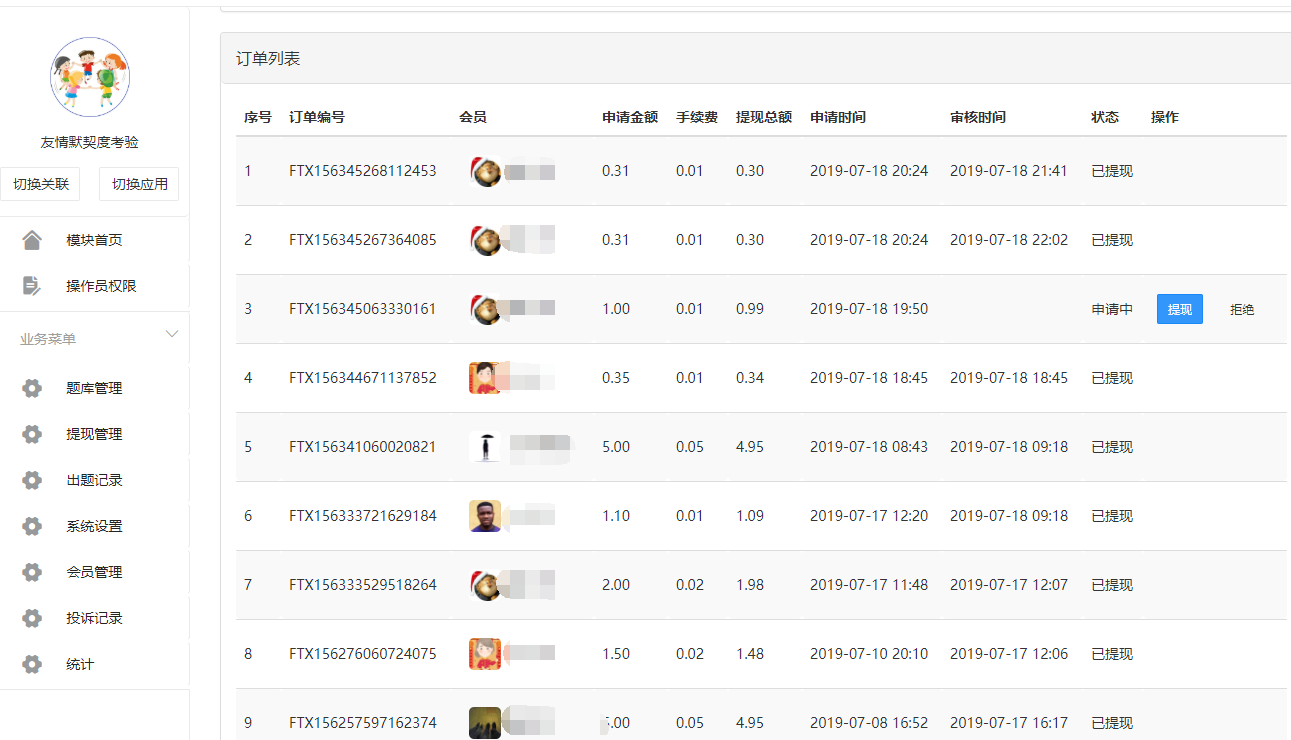This screenshot has height=740, width=1291.
Task: Click order number FTX156344671137852
Action: click(363, 378)
